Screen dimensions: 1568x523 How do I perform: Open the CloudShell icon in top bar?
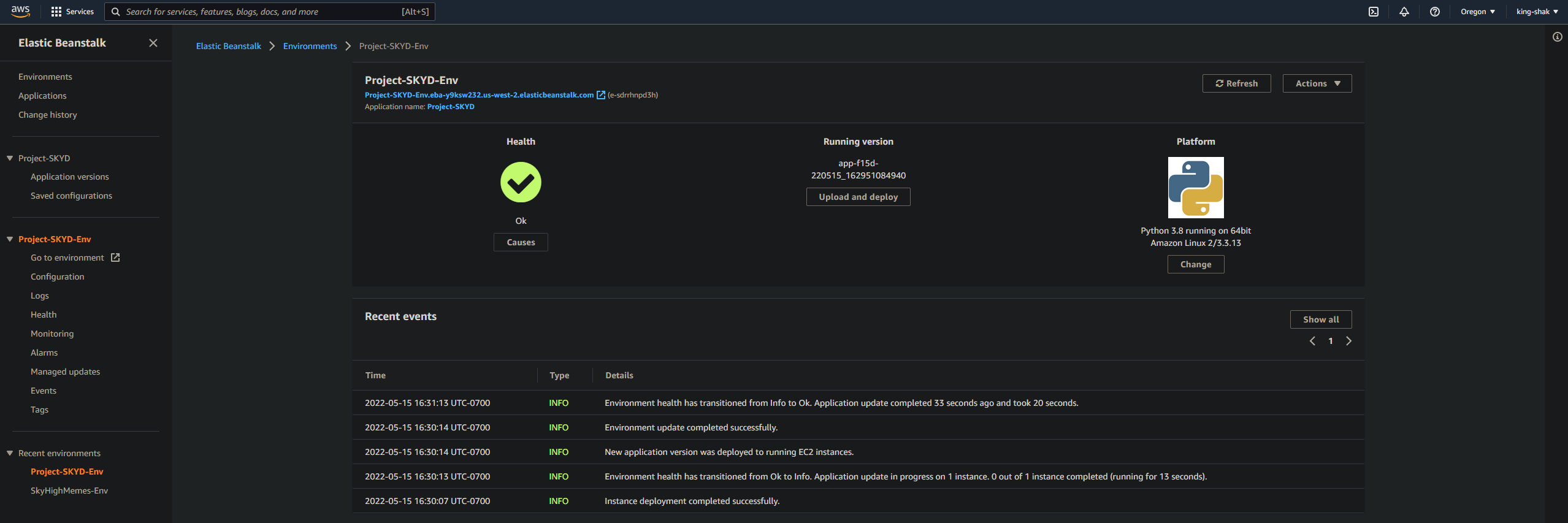click(1374, 12)
